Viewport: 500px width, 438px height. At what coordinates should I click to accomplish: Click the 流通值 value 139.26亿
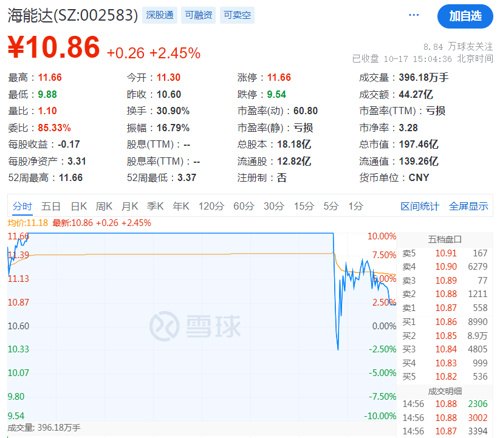tap(418, 161)
